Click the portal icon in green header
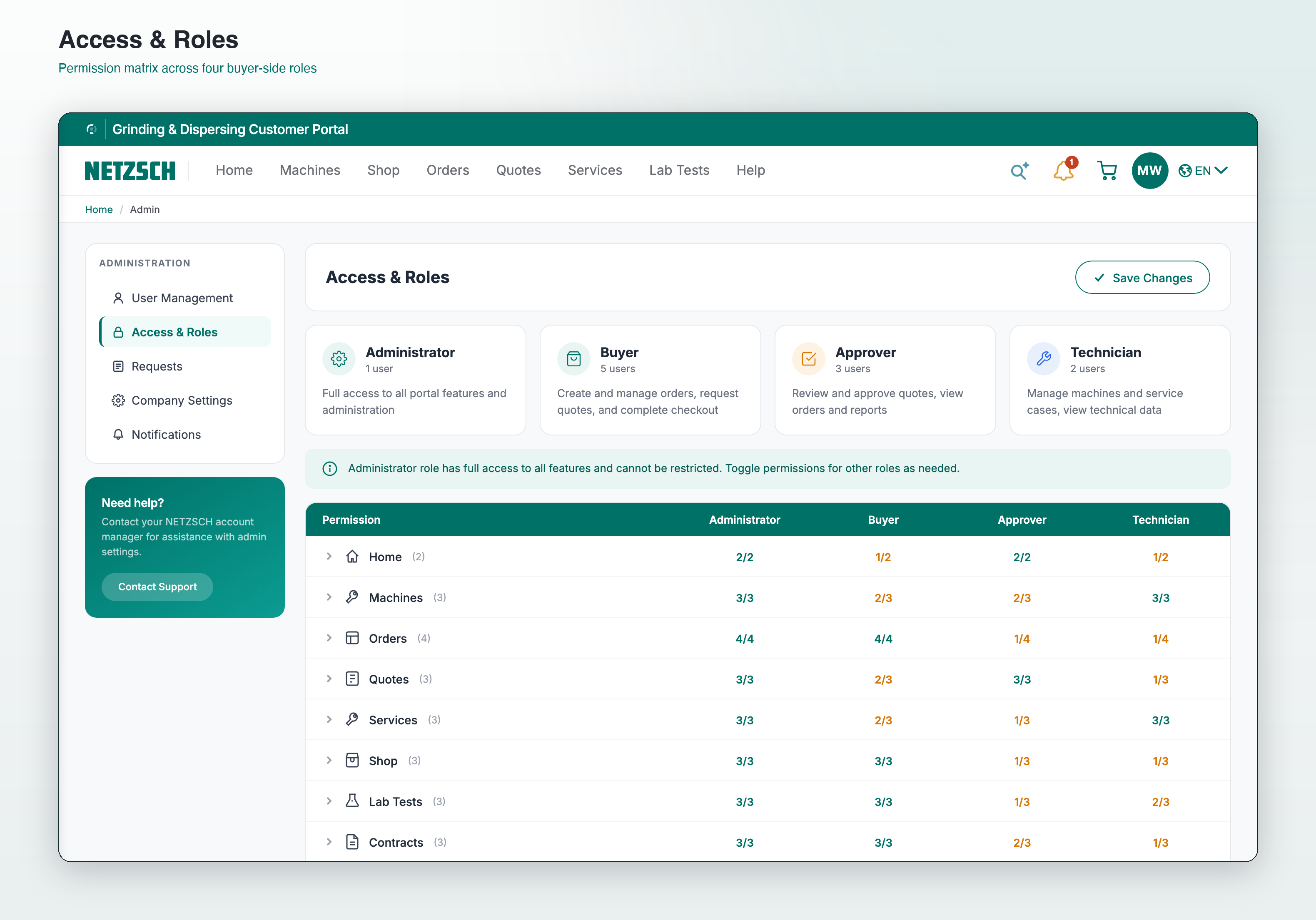Image resolution: width=1316 pixels, height=920 pixels. tap(91, 129)
